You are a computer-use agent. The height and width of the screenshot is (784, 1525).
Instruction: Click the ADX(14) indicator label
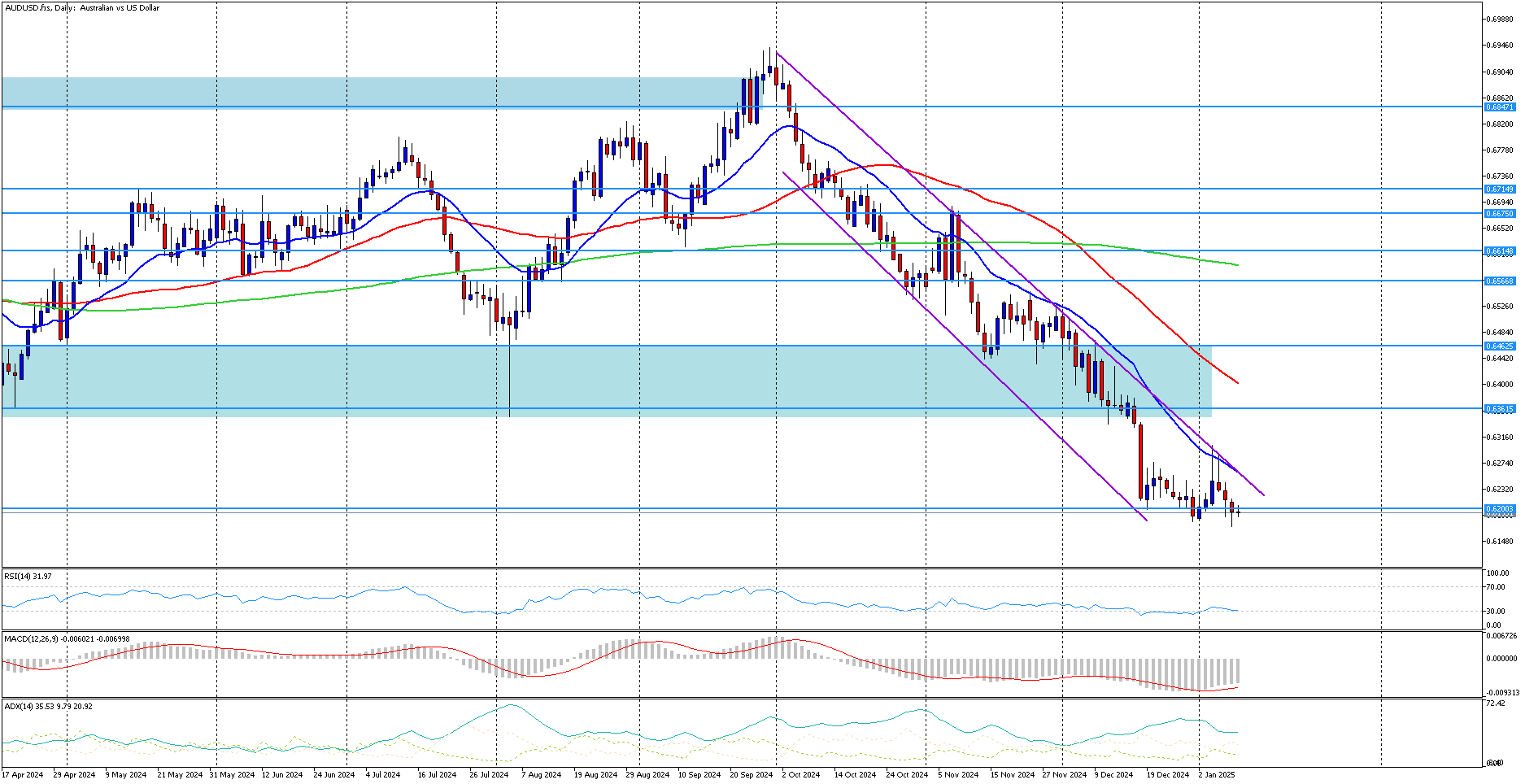(x=48, y=707)
